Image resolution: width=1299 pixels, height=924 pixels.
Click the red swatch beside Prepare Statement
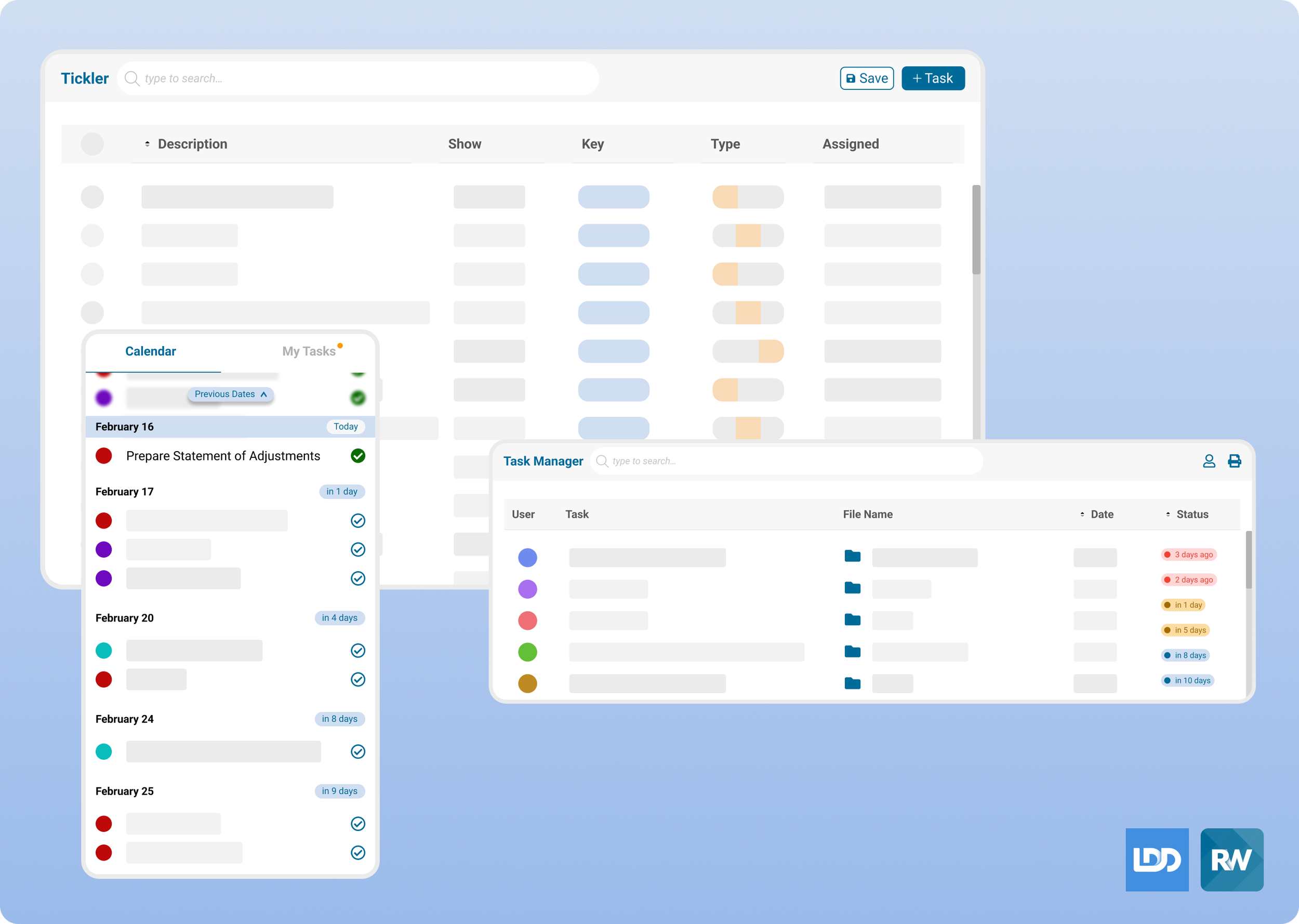pos(103,456)
